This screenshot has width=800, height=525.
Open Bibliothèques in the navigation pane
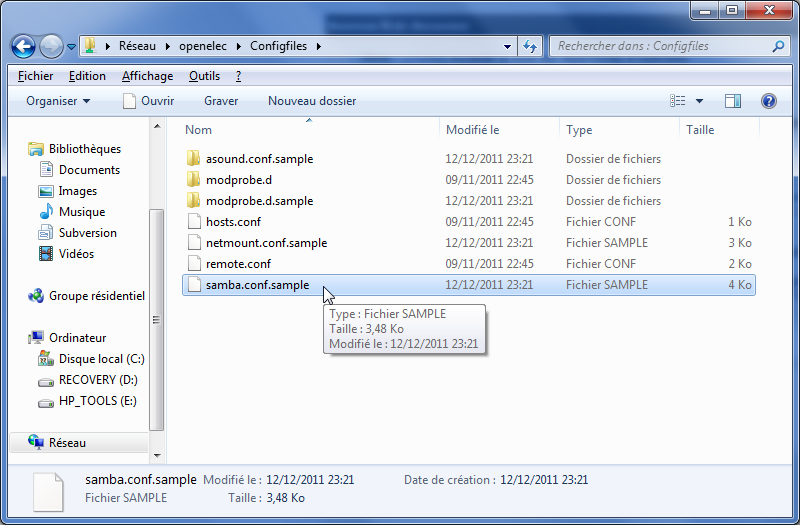coord(74,149)
